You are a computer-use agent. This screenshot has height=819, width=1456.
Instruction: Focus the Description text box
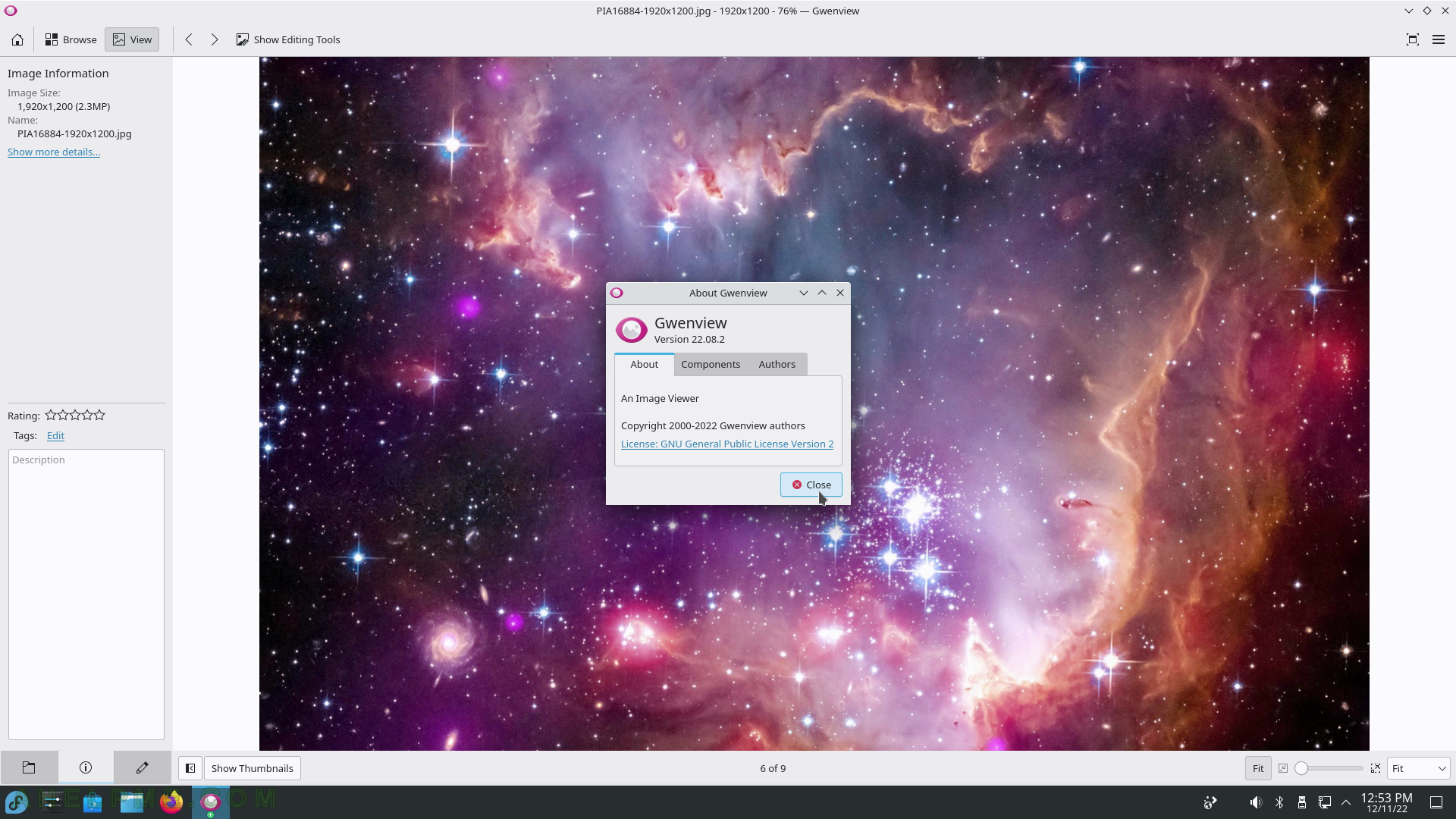pos(86,595)
